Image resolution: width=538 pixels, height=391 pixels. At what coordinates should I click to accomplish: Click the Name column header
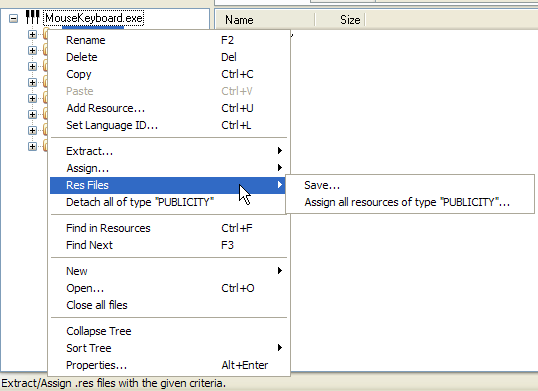(265, 20)
